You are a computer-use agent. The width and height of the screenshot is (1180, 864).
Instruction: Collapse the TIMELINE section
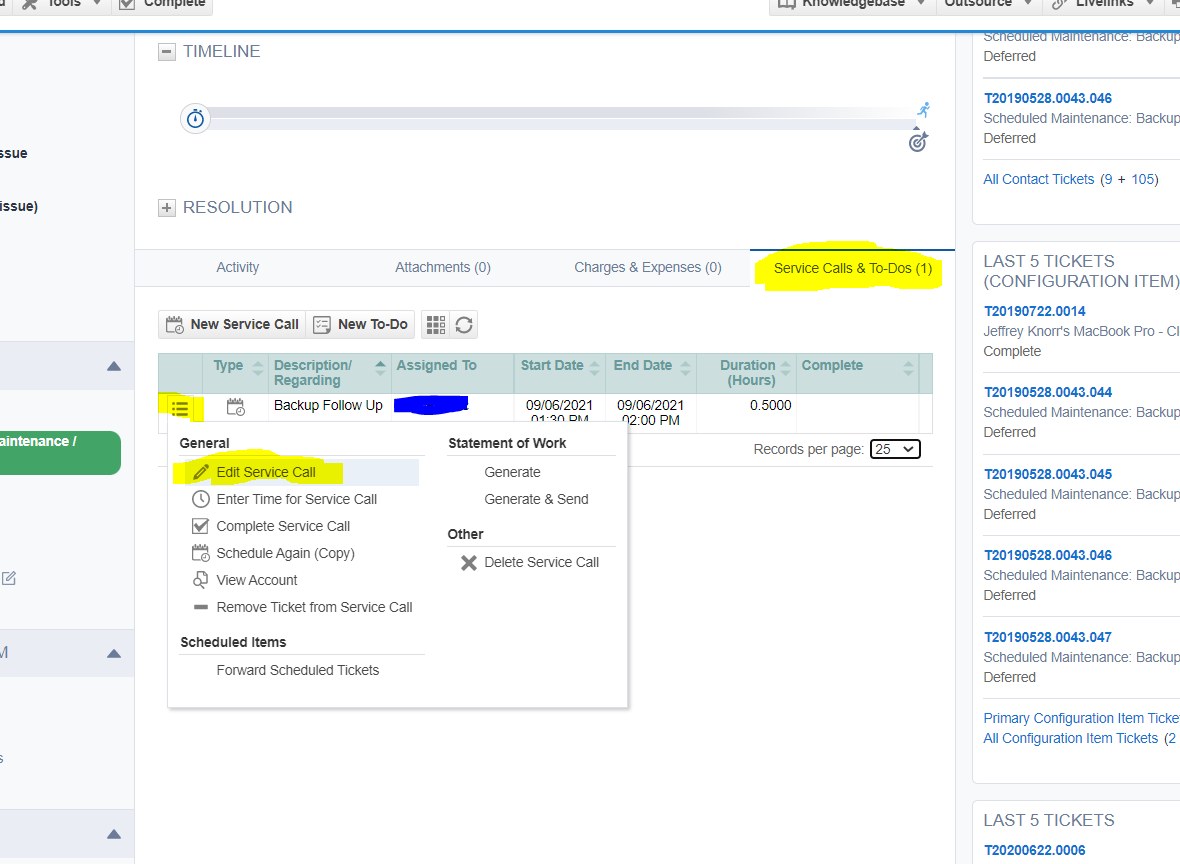tap(167, 52)
